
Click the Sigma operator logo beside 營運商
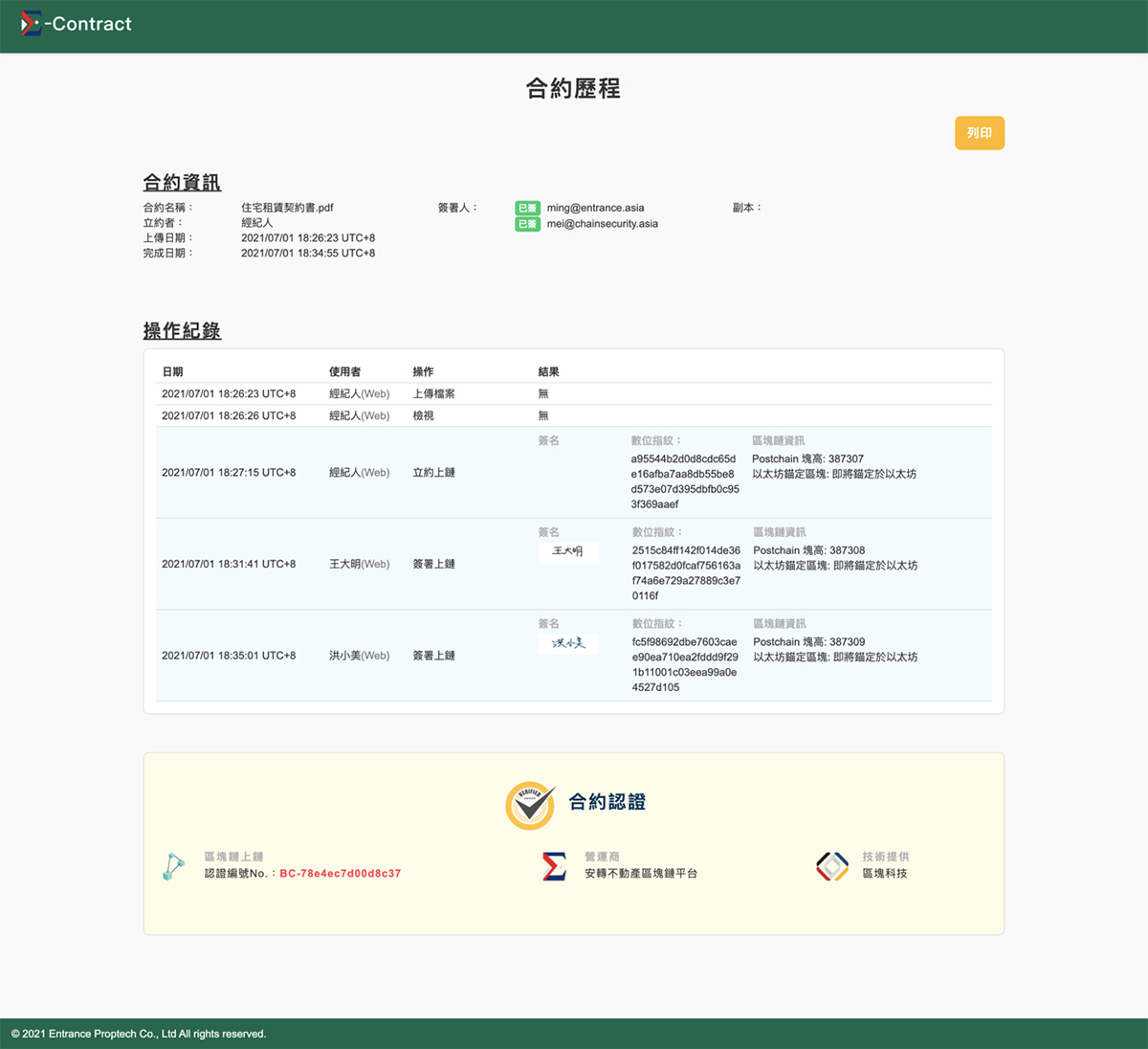(554, 866)
